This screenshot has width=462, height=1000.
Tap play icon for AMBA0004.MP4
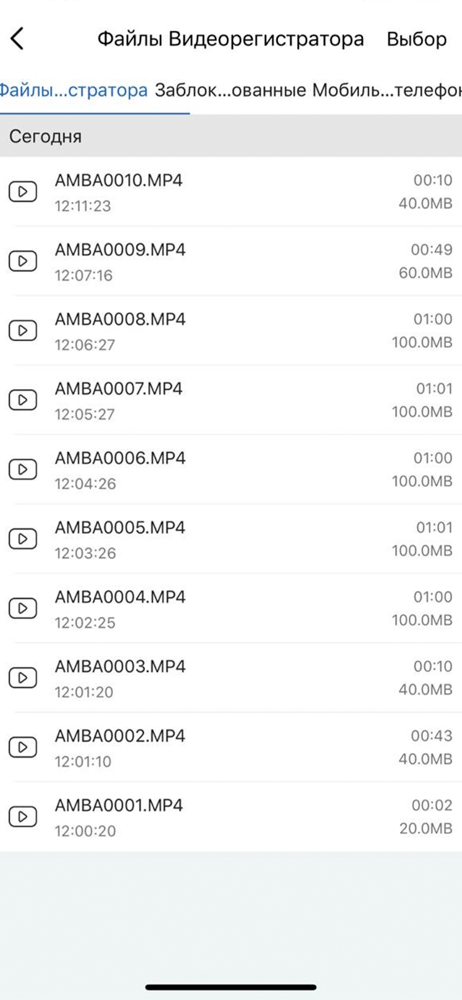pyautogui.click(x=22, y=608)
